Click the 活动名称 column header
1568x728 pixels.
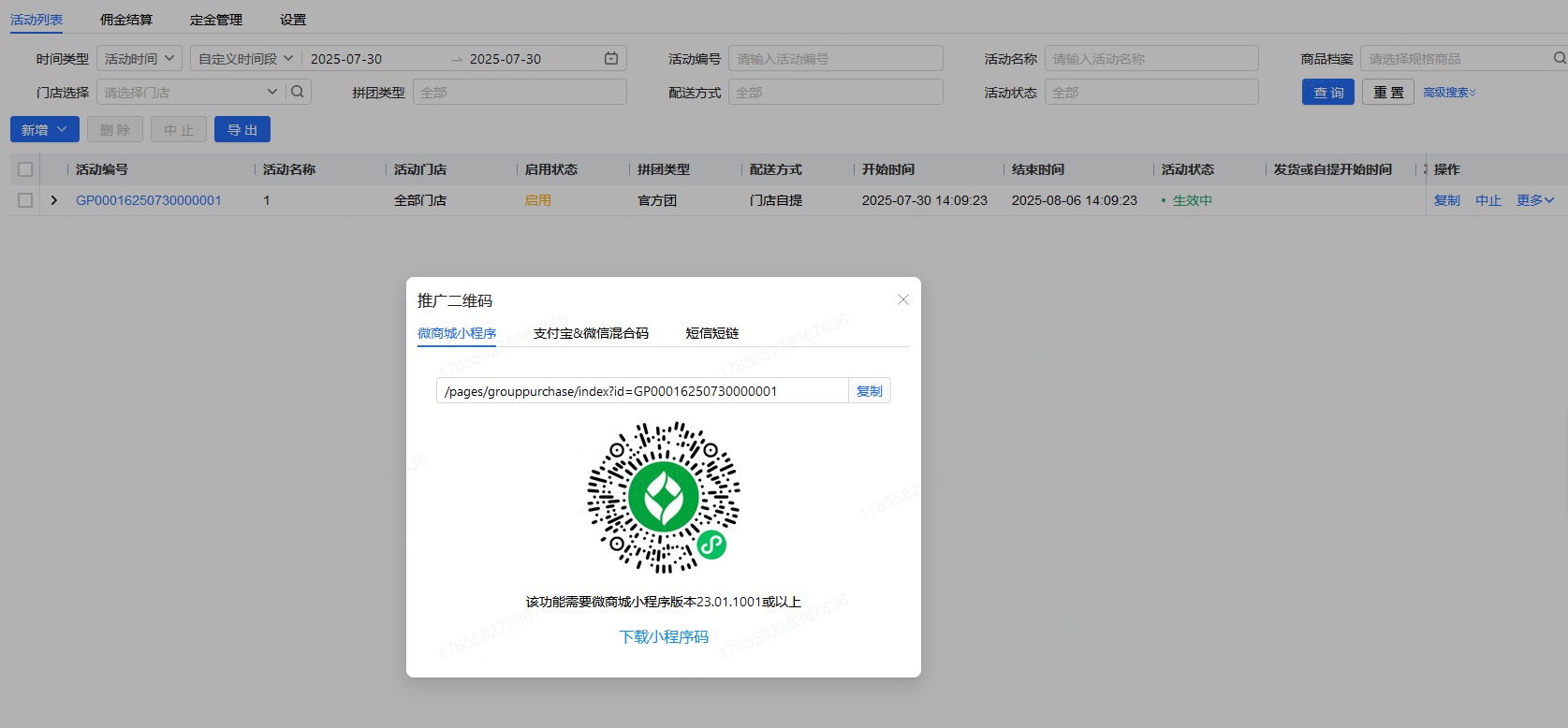[289, 169]
